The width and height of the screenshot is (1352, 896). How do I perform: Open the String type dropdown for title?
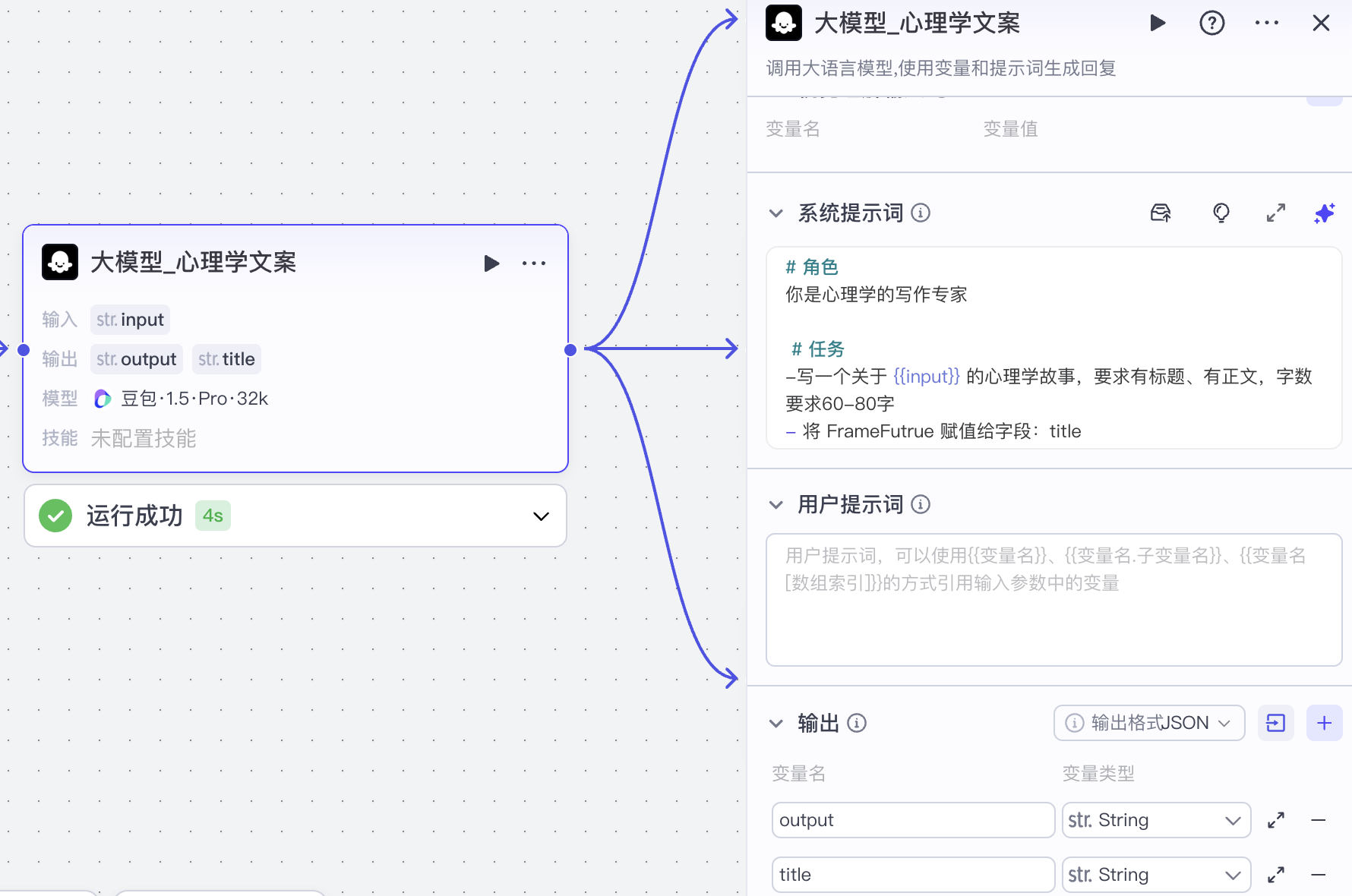pyautogui.click(x=1155, y=875)
